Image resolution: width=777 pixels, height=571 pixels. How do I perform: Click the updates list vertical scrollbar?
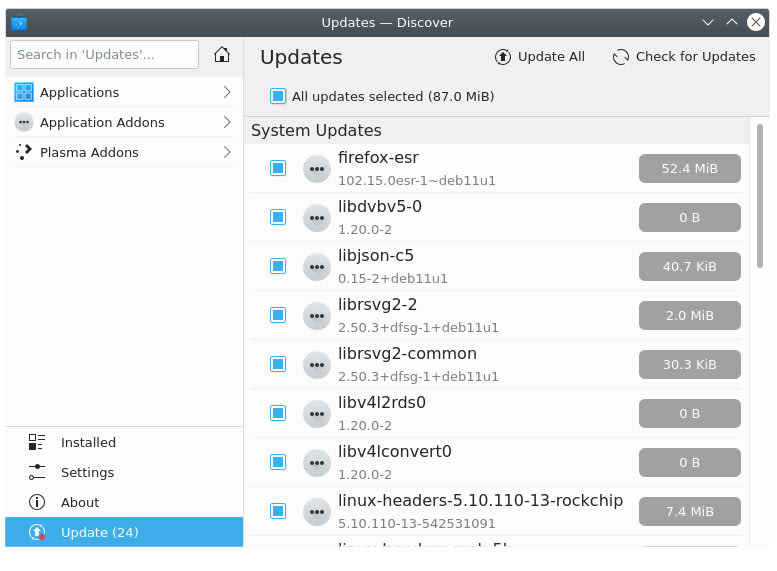[x=760, y=196]
